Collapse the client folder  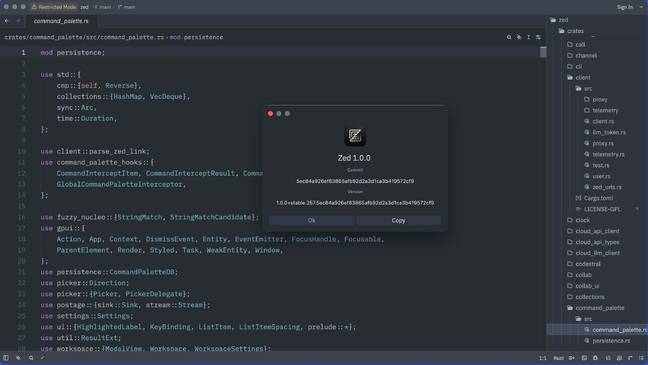[579, 77]
